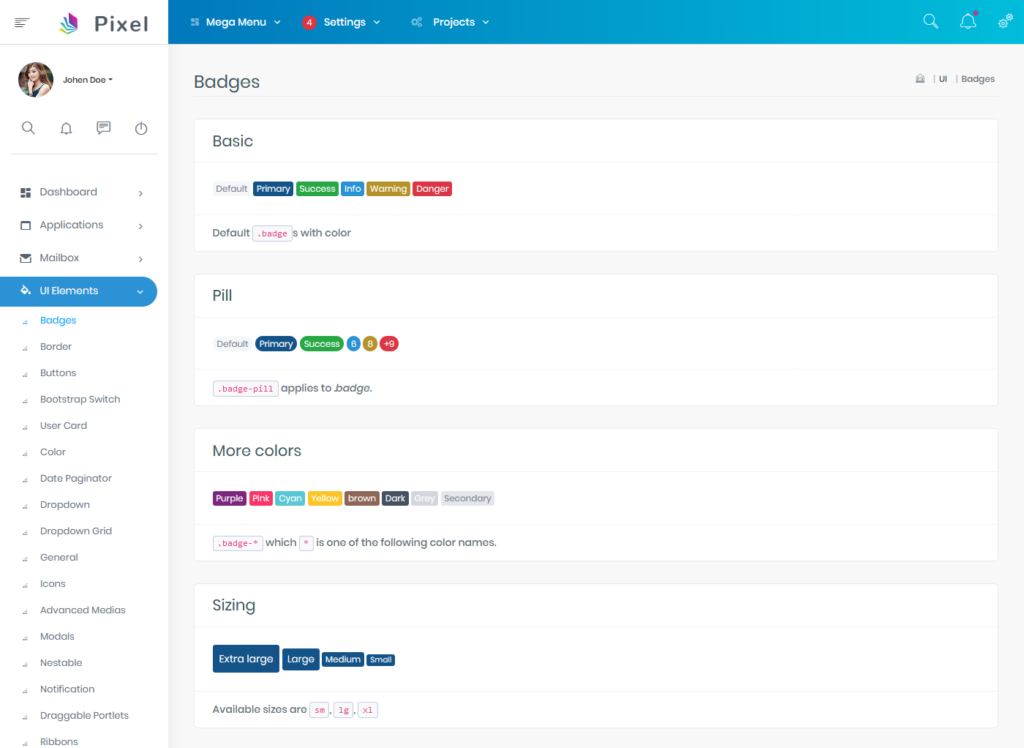Click the red +9 pill badge
This screenshot has height=748, width=1024.
coord(389,344)
